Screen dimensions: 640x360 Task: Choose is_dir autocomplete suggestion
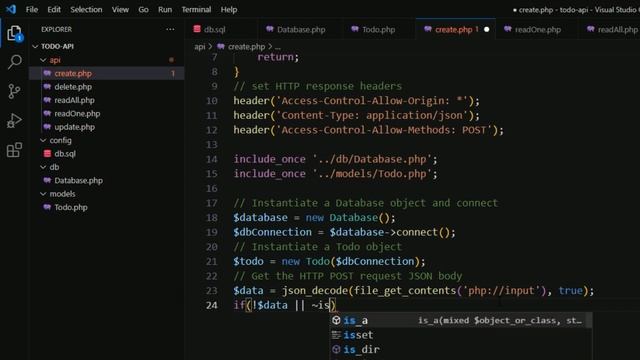point(460,349)
